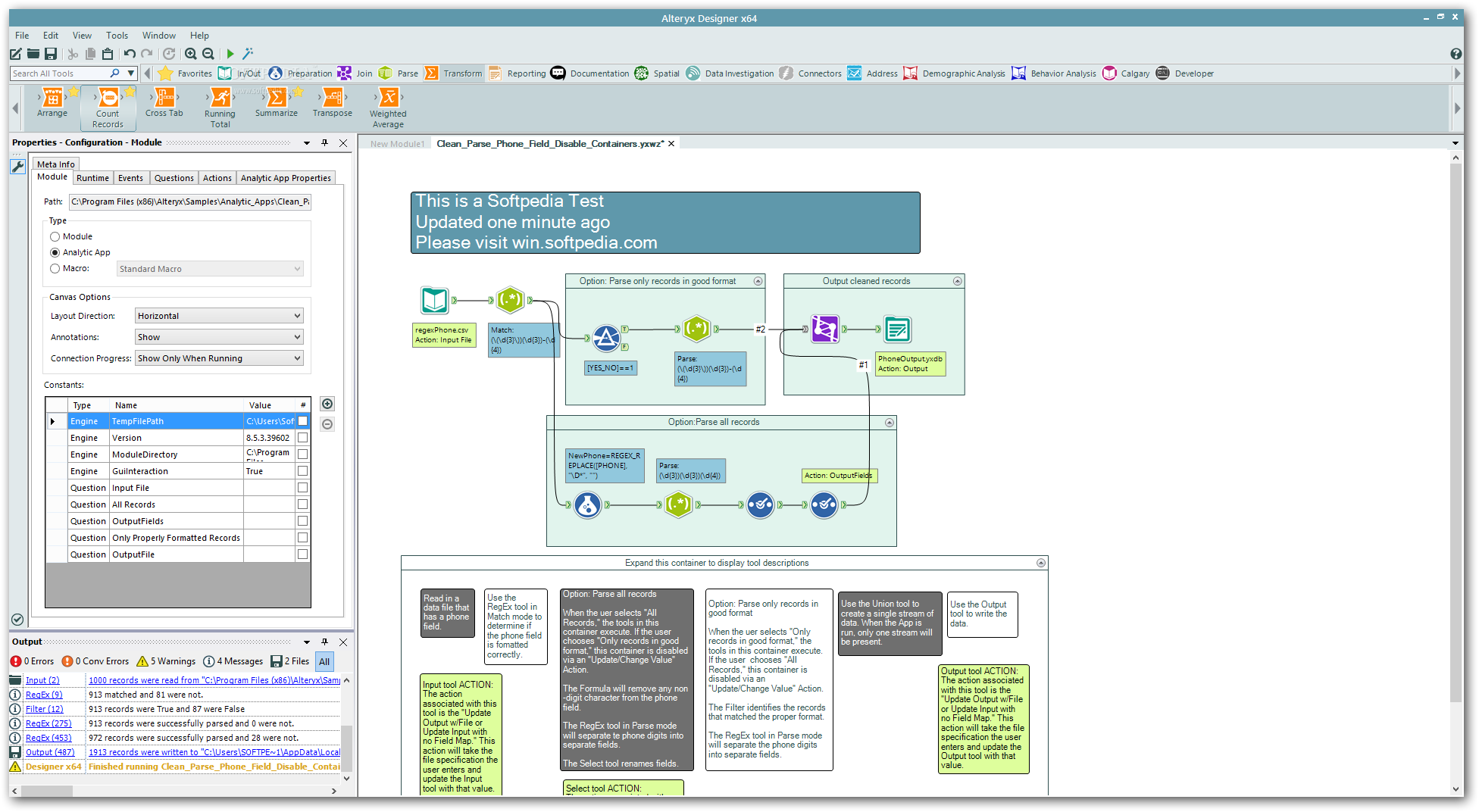Screen dimensions: 1479x812
Task: Open the Spatial tool category
Action: pos(657,73)
